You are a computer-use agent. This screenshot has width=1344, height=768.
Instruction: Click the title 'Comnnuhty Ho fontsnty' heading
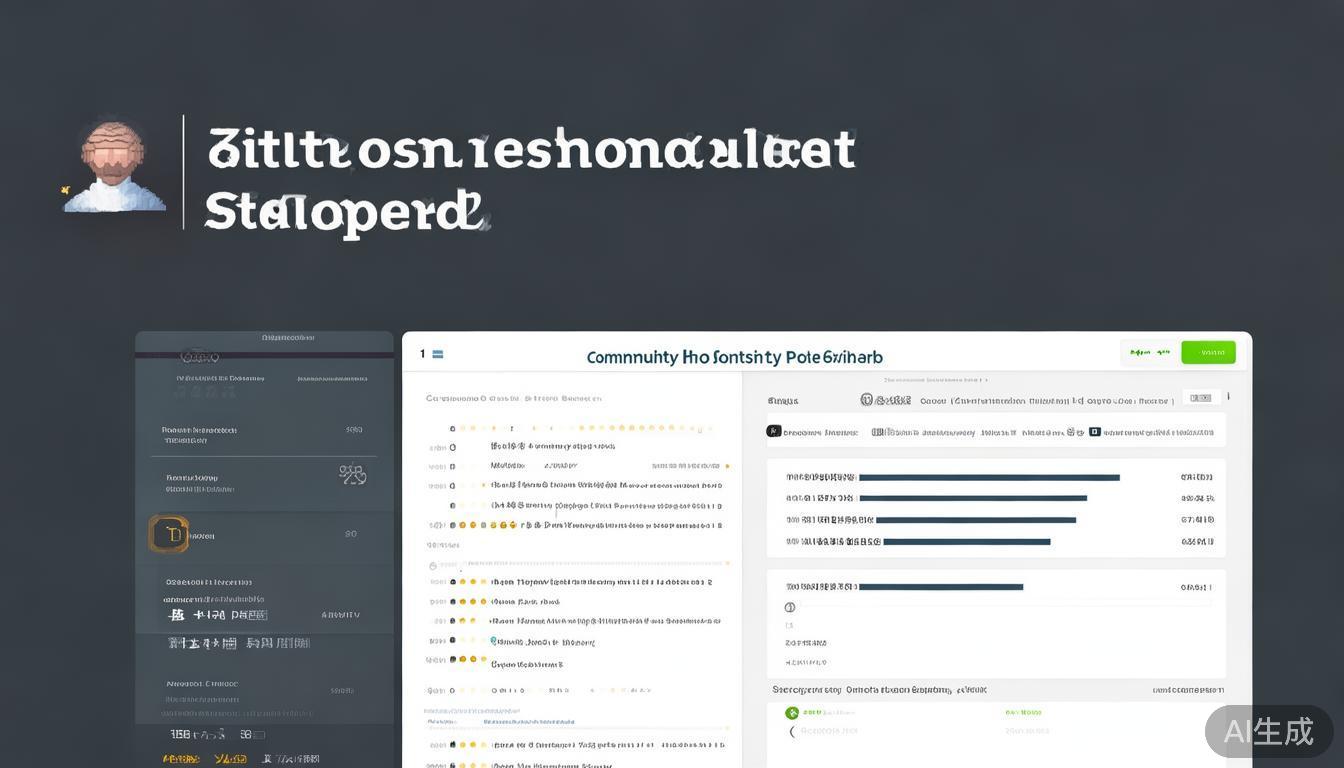[734, 357]
